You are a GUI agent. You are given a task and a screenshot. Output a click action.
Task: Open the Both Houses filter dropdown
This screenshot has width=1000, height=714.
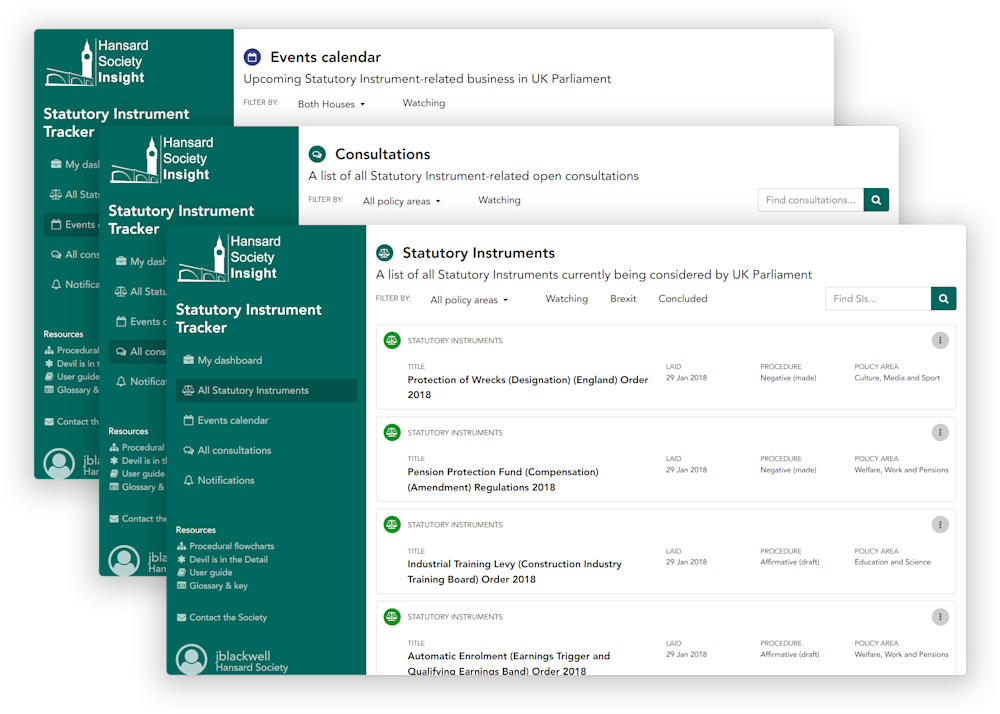pyautogui.click(x=330, y=103)
